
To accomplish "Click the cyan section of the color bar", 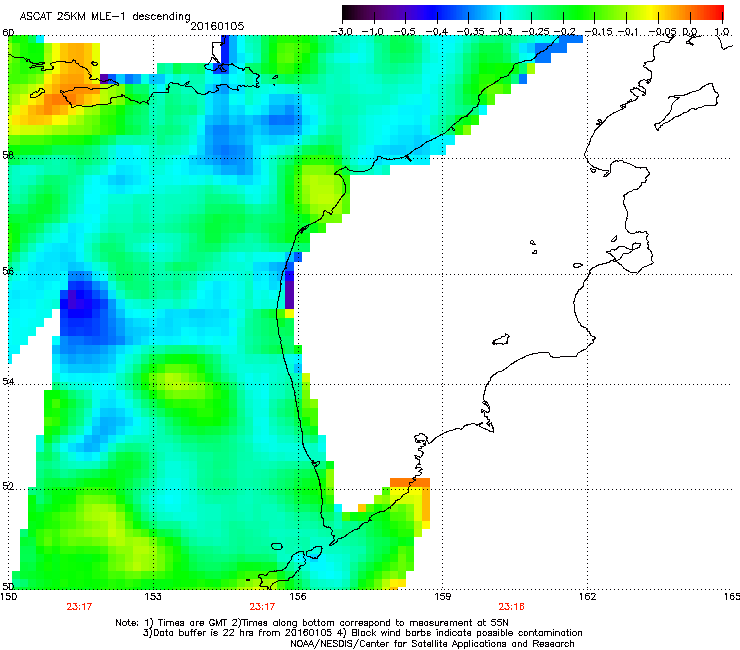I will pos(507,13).
